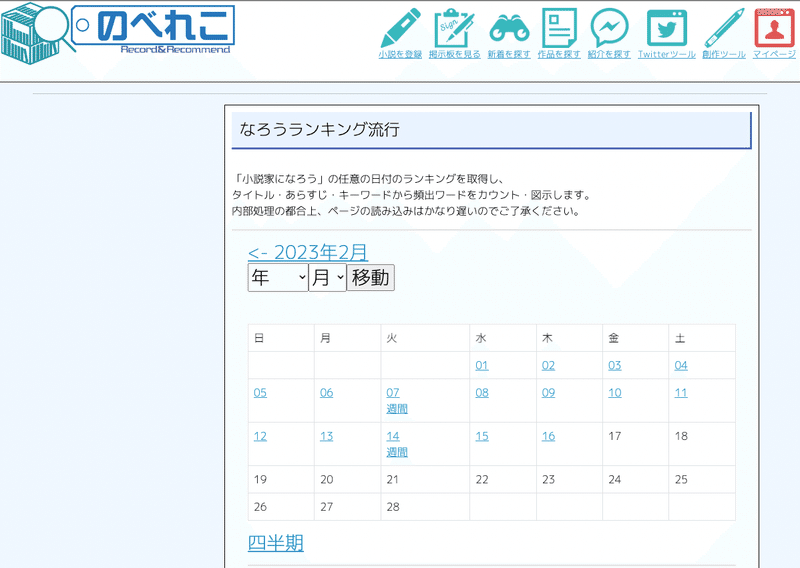800x568 pixels.
Task: Click the calendar cell showing 17
Action: click(x=635, y=444)
